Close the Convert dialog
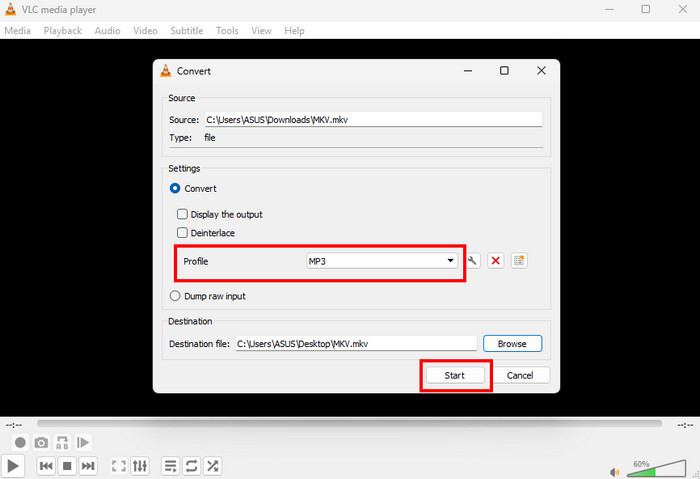Image resolution: width=700 pixels, height=479 pixels. (541, 71)
